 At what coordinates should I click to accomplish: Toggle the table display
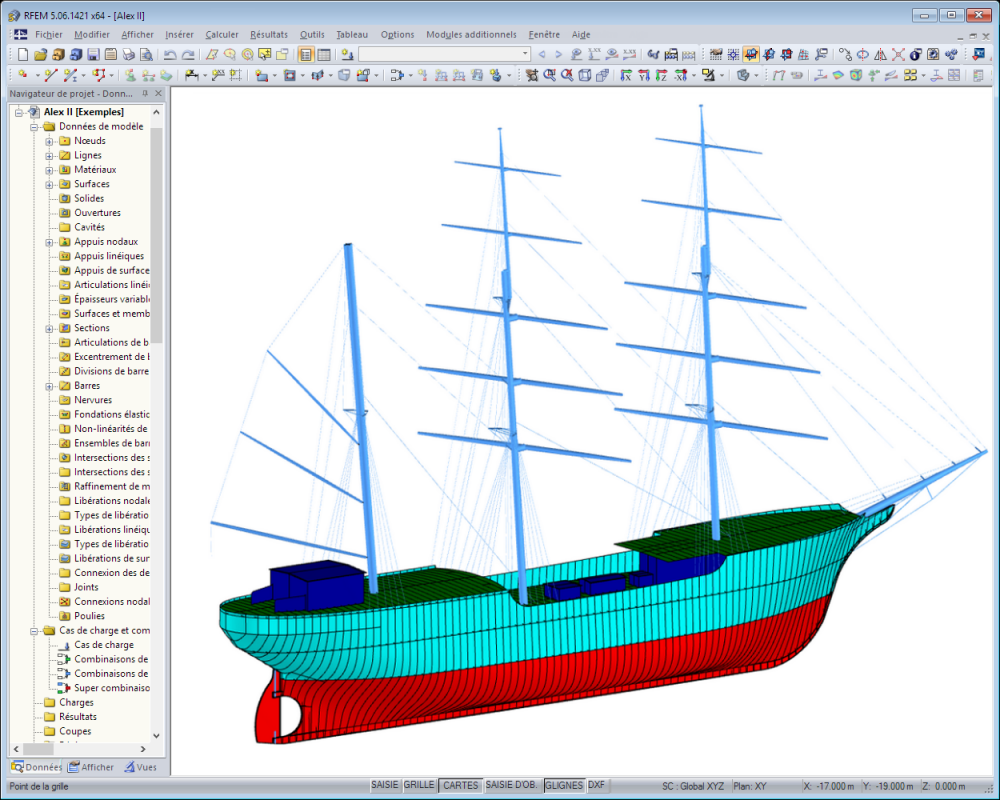click(x=324, y=55)
